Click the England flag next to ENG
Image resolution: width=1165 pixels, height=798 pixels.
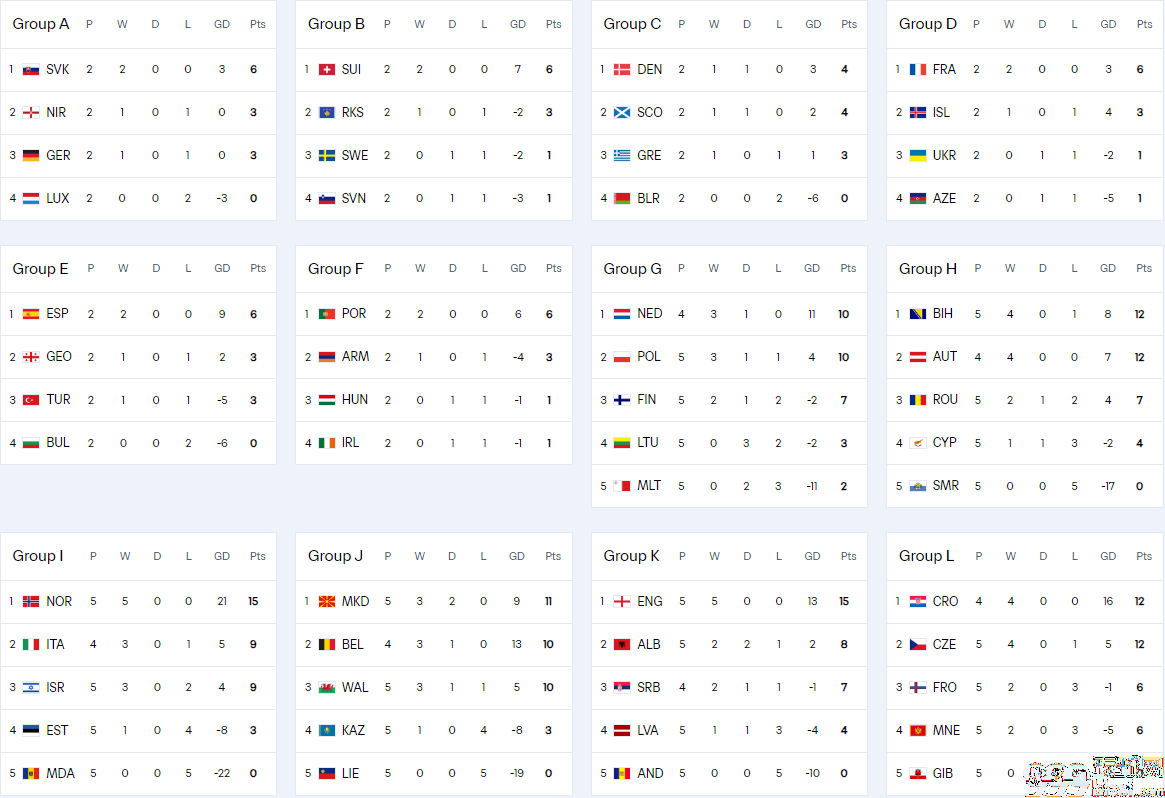pos(622,602)
